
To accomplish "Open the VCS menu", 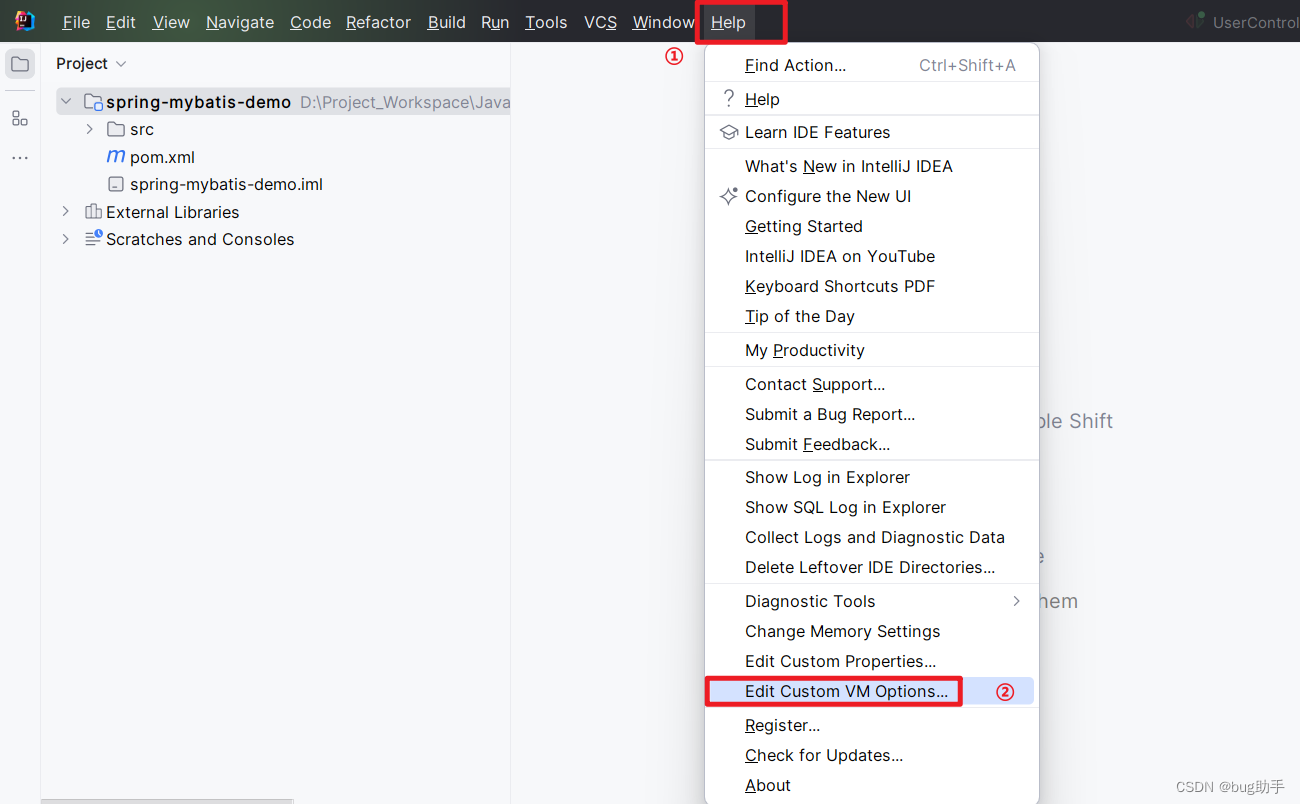I will pos(600,22).
